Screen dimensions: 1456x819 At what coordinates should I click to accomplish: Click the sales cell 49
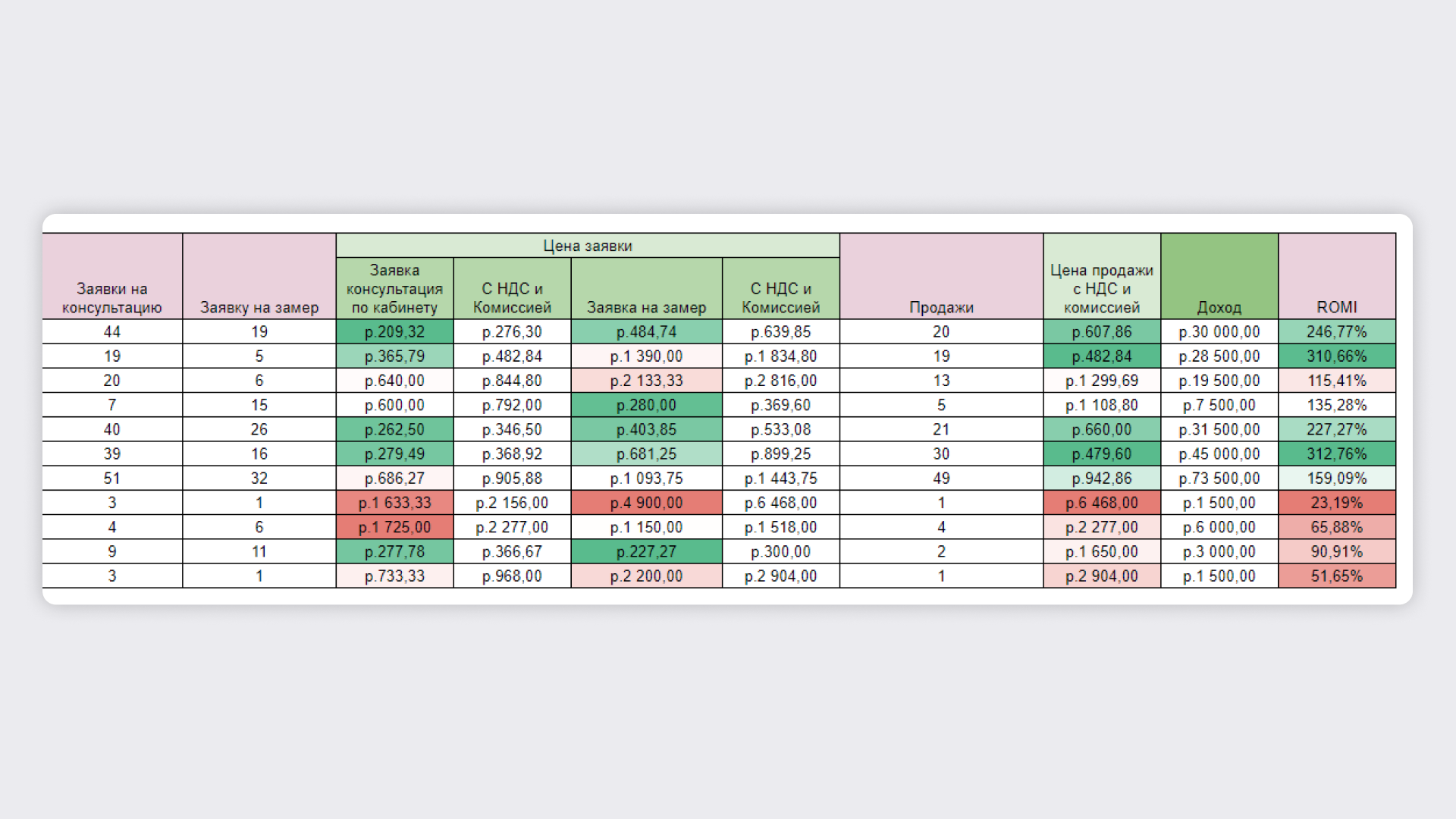coord(942,479)
